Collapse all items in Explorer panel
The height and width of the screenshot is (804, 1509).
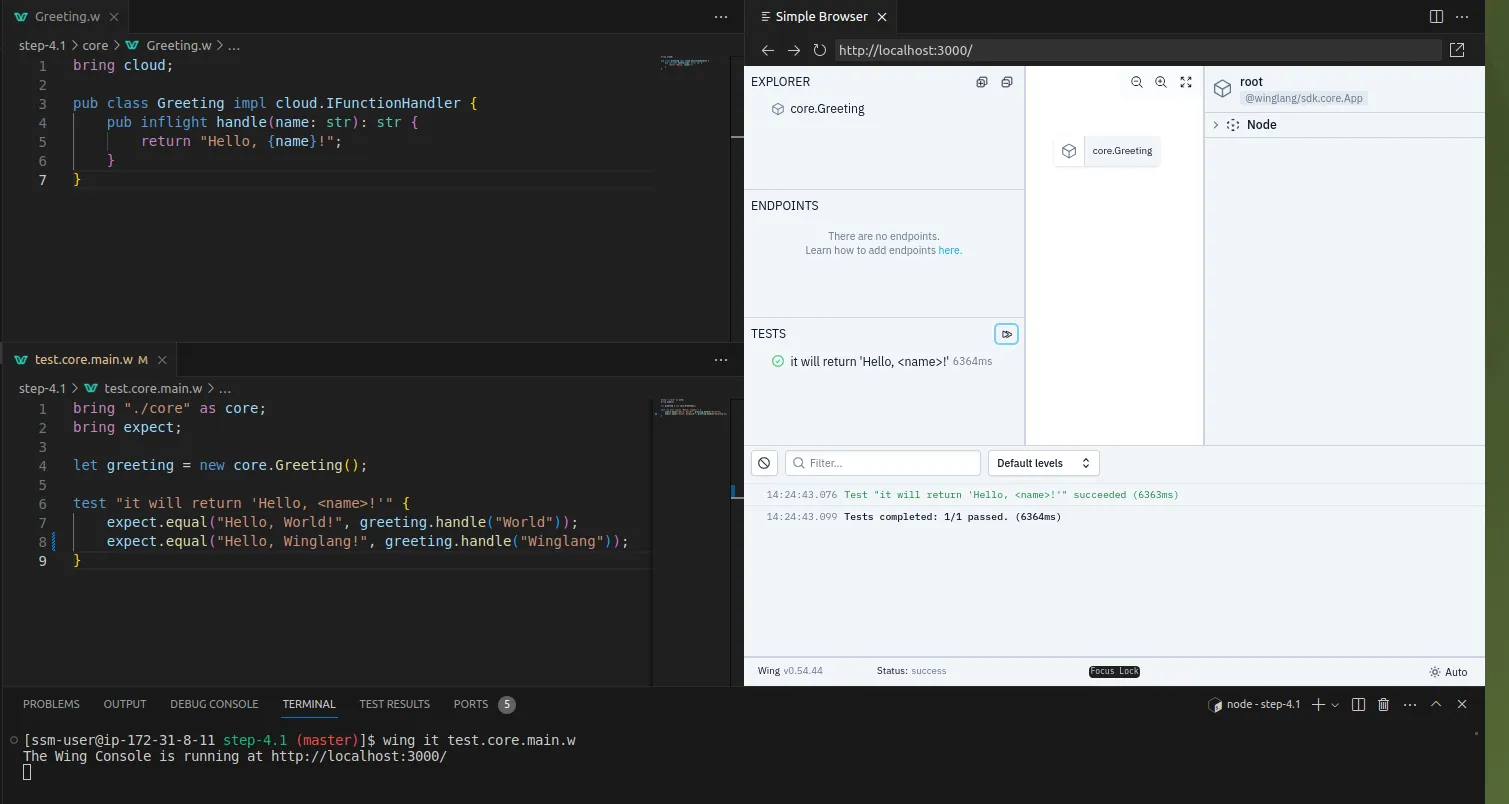tap(1006, 82)
